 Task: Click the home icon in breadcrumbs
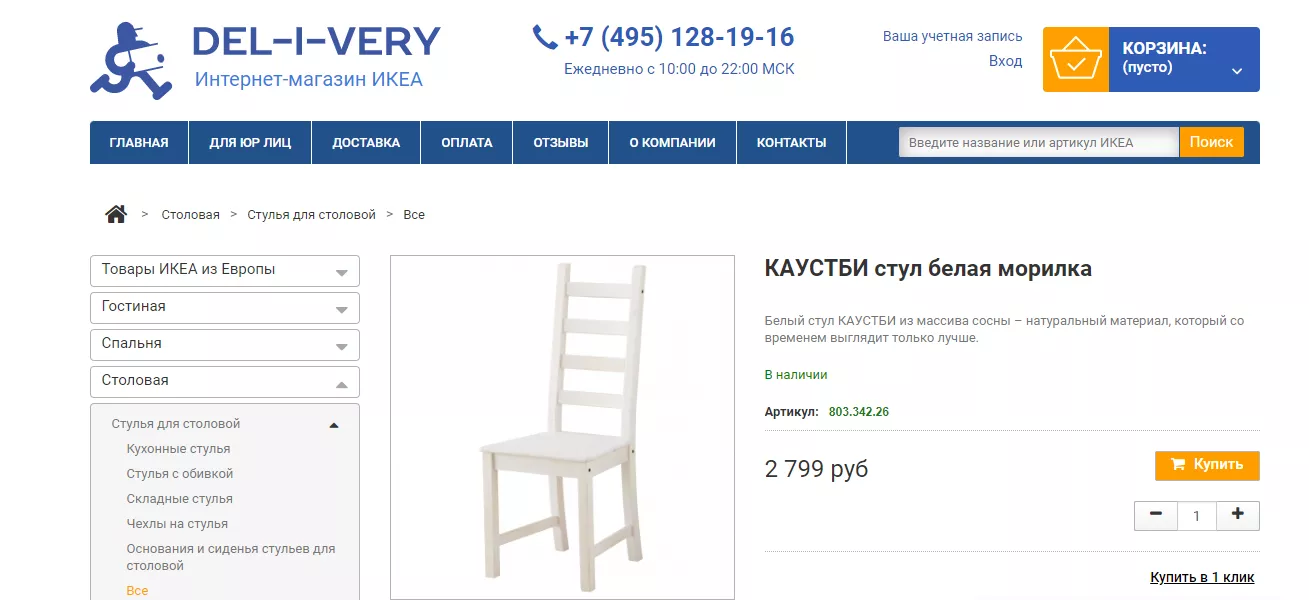click(116, 214)
